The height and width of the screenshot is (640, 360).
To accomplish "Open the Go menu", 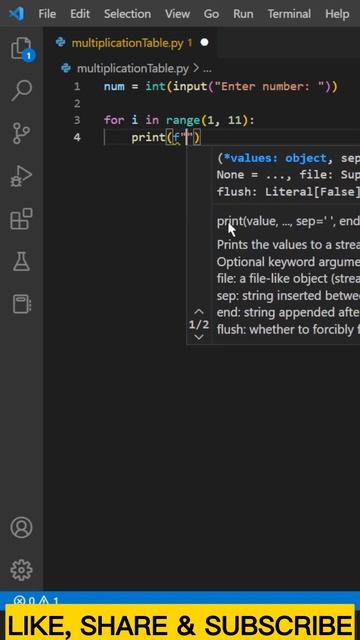I will coord(211,14).
